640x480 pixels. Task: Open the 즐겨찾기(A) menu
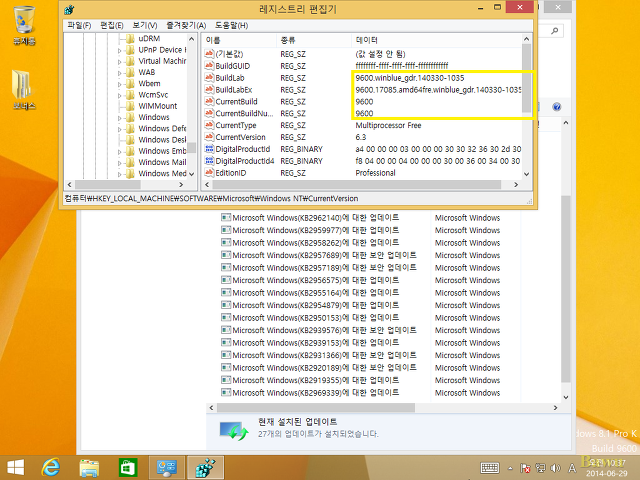coord(186,25)
